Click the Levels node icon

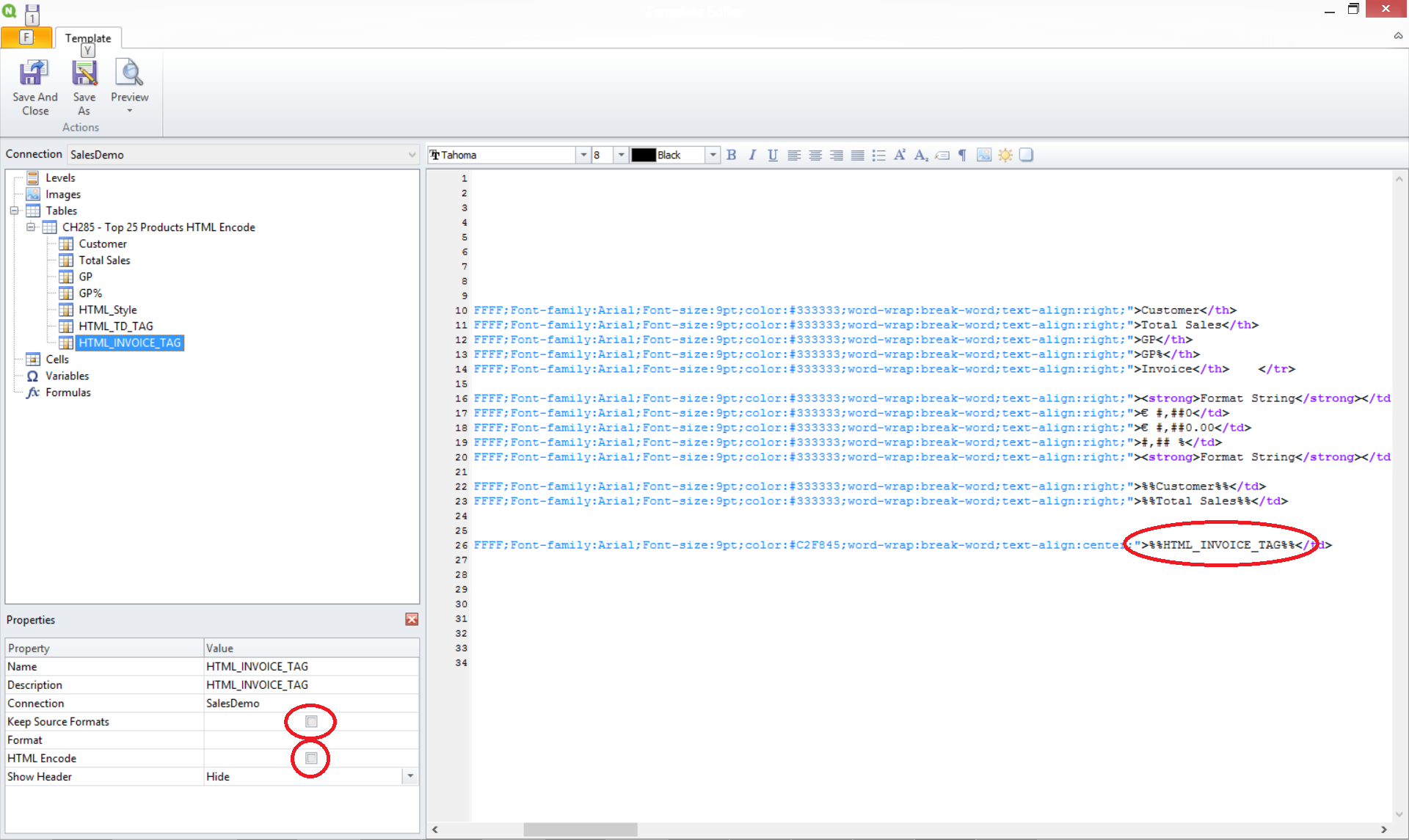click(x=33, y=178)
